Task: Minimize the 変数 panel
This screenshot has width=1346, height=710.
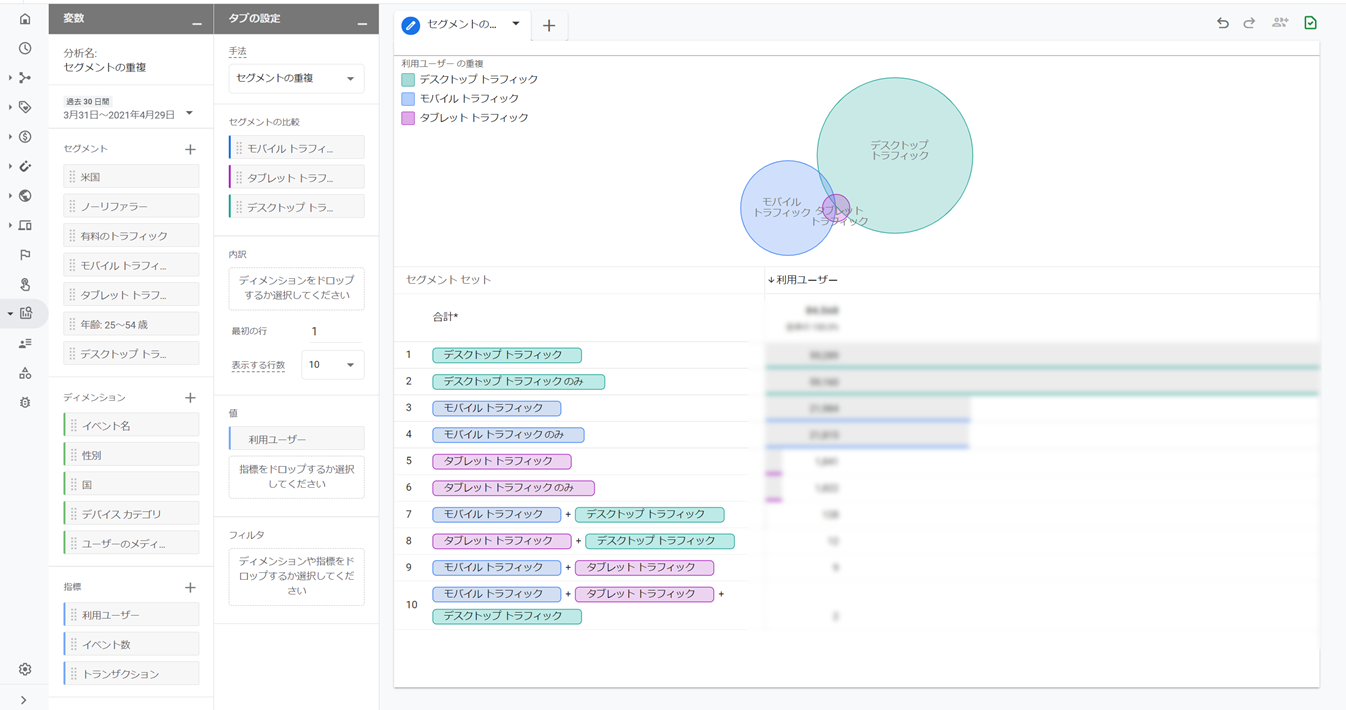Action: pyautogui.click(x=196, y=22)
